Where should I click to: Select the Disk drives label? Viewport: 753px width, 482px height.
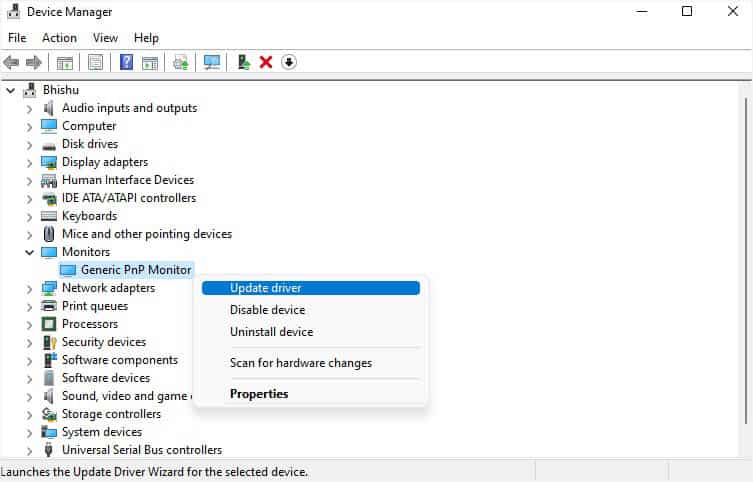pos(90,144)
